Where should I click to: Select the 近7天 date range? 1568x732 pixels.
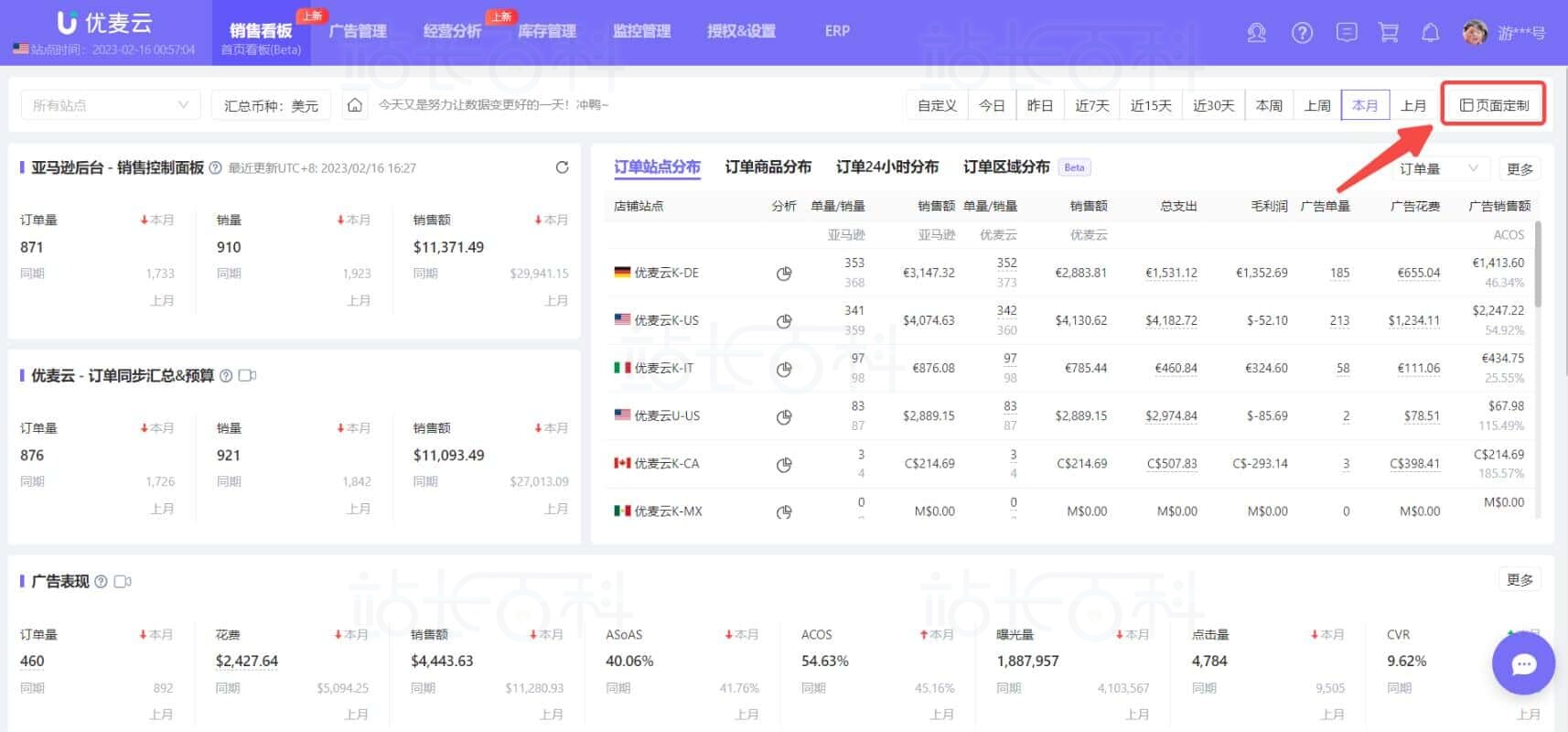1091,105
